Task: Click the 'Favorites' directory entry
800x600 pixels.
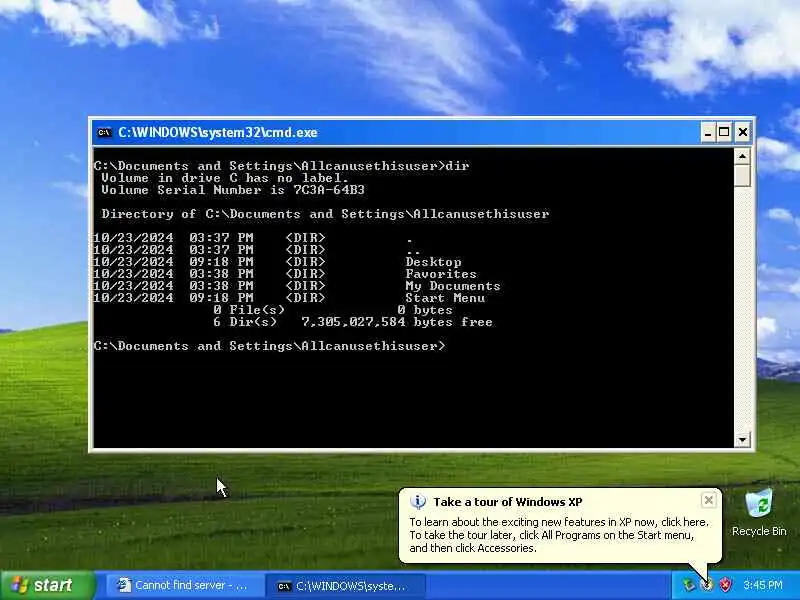Action: (441, 274)
